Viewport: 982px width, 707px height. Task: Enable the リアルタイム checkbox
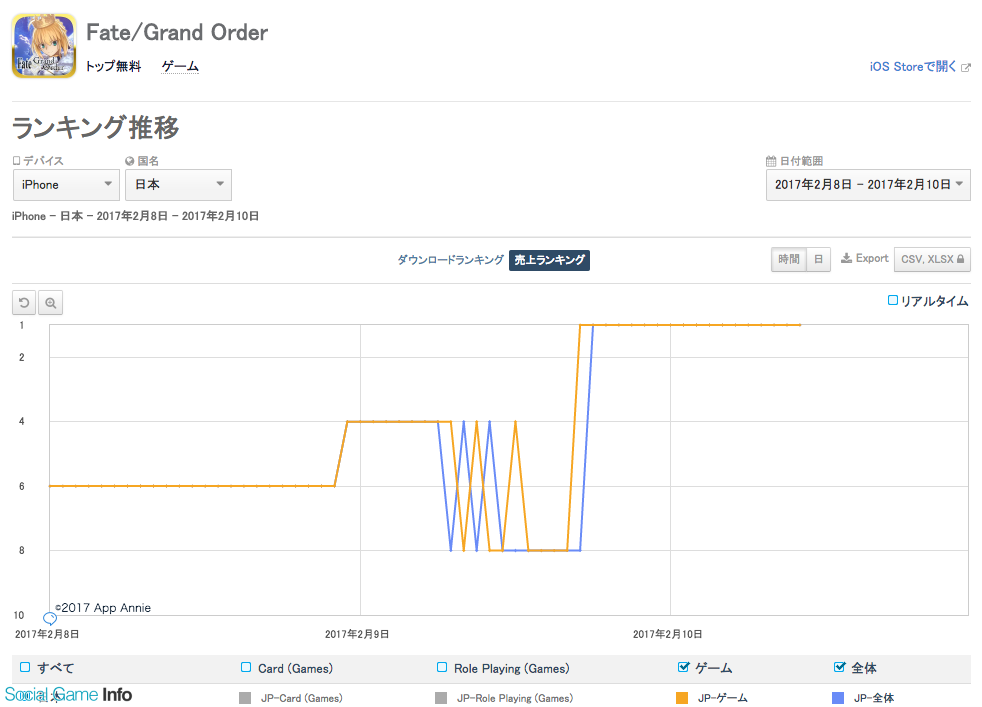pos(893,301)
